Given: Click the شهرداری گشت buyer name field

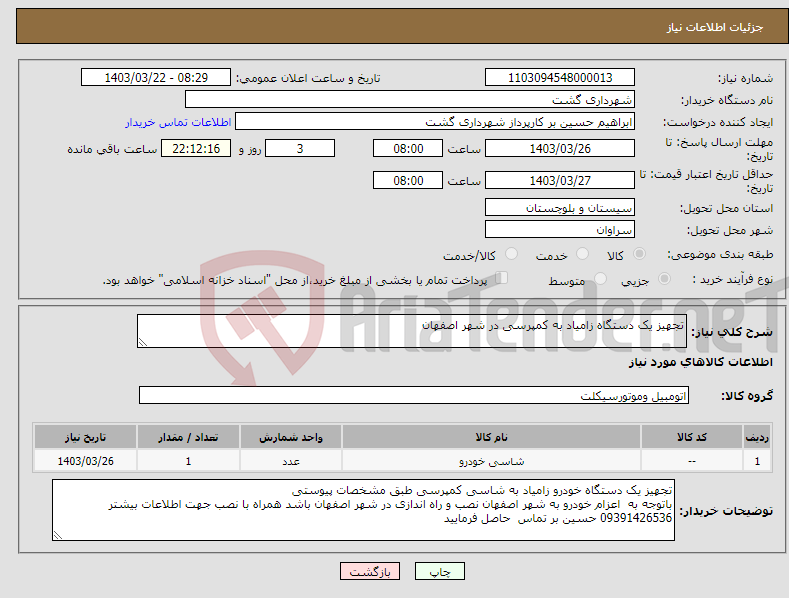Looking at the screenshot, I should tap(410, 99).
